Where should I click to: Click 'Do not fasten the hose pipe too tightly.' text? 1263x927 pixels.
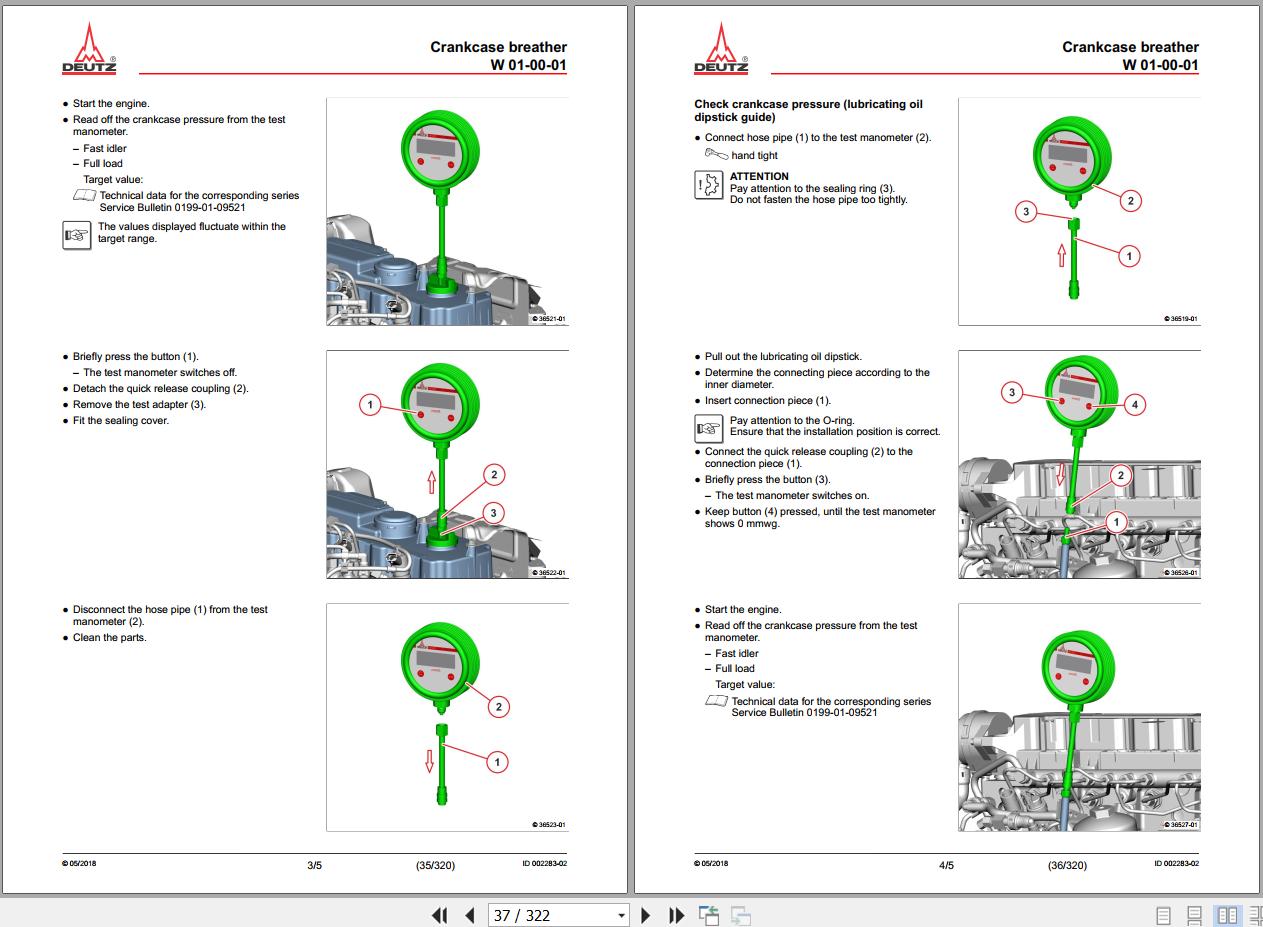819,199
